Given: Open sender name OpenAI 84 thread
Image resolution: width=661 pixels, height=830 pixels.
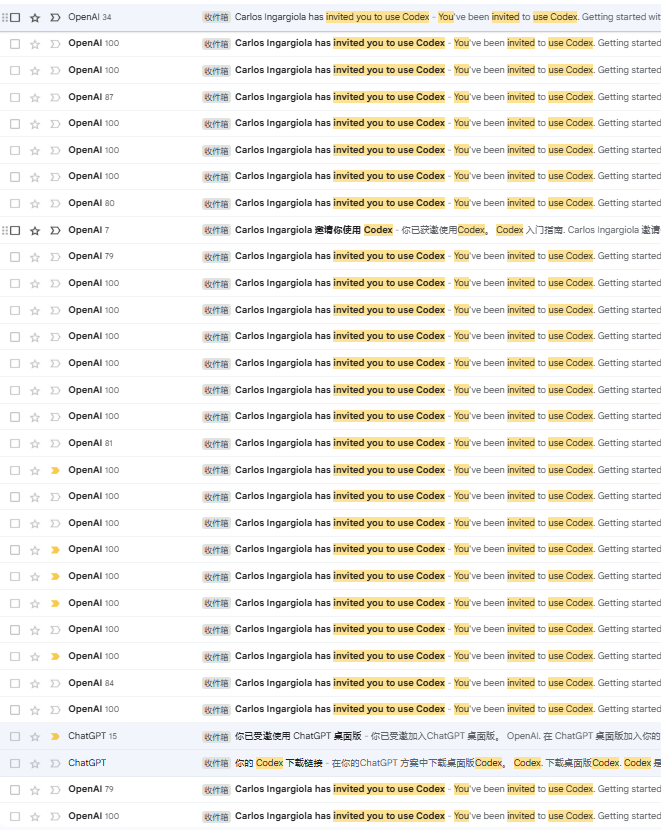Looking at the screenshot, I should coord(85,683).
